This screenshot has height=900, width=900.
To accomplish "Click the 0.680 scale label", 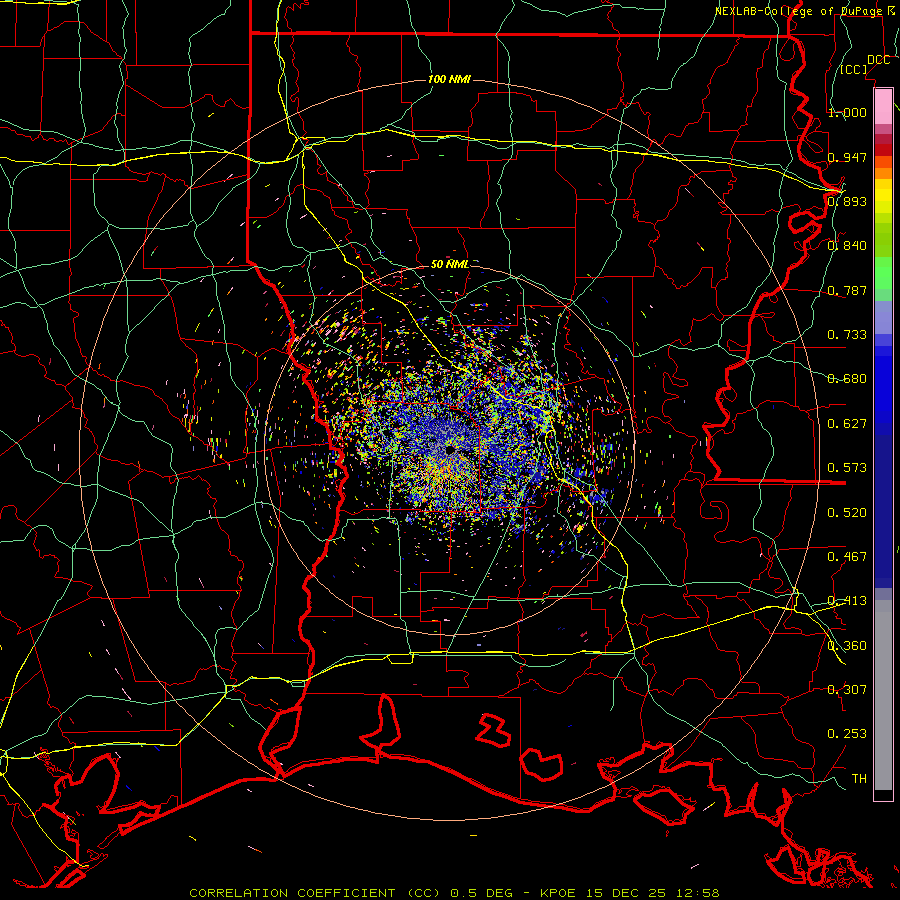I will click(x=847, y=379).
